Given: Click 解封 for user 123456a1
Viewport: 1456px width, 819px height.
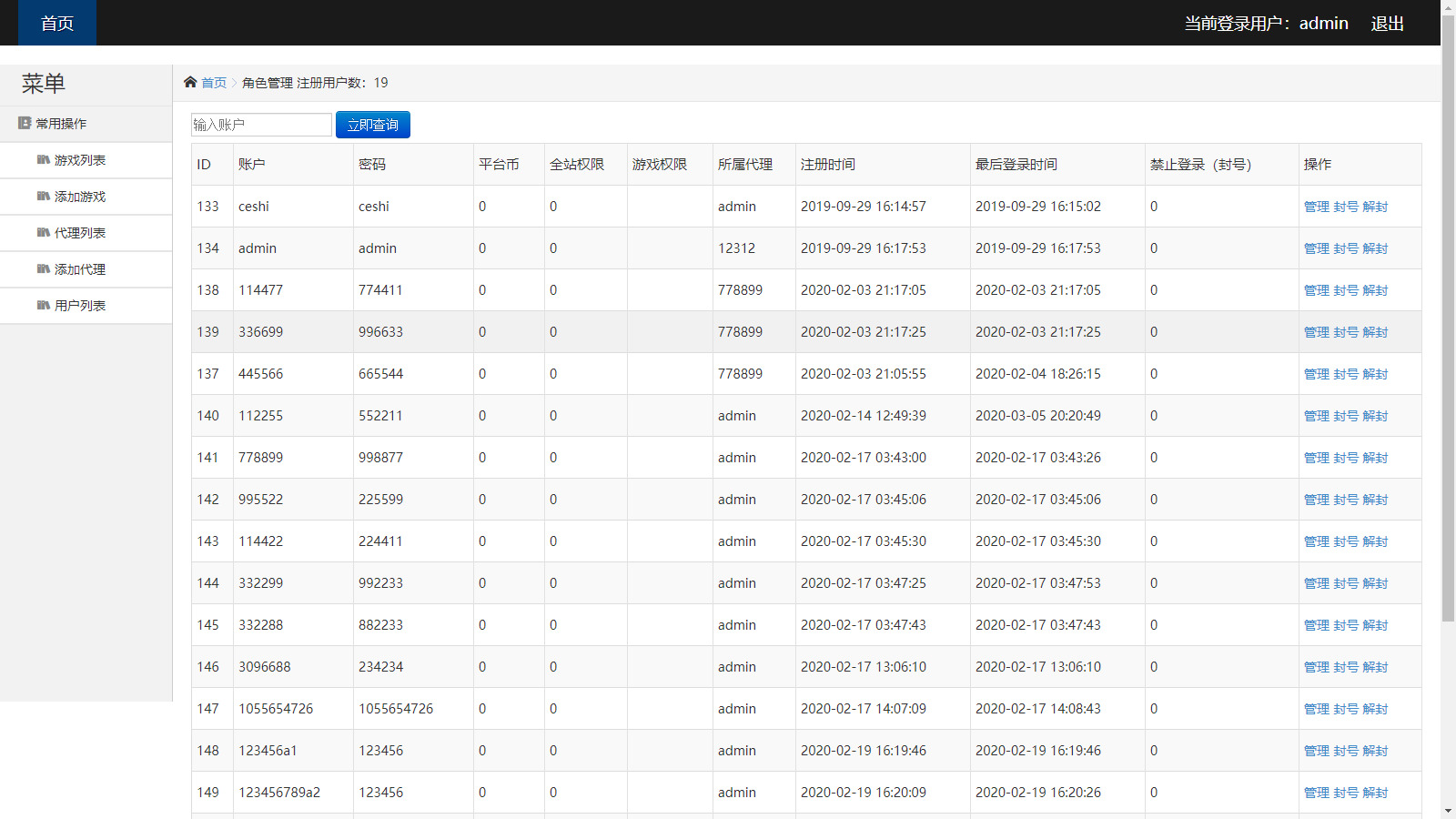Looking at the screenshot, I should 1375,751.
